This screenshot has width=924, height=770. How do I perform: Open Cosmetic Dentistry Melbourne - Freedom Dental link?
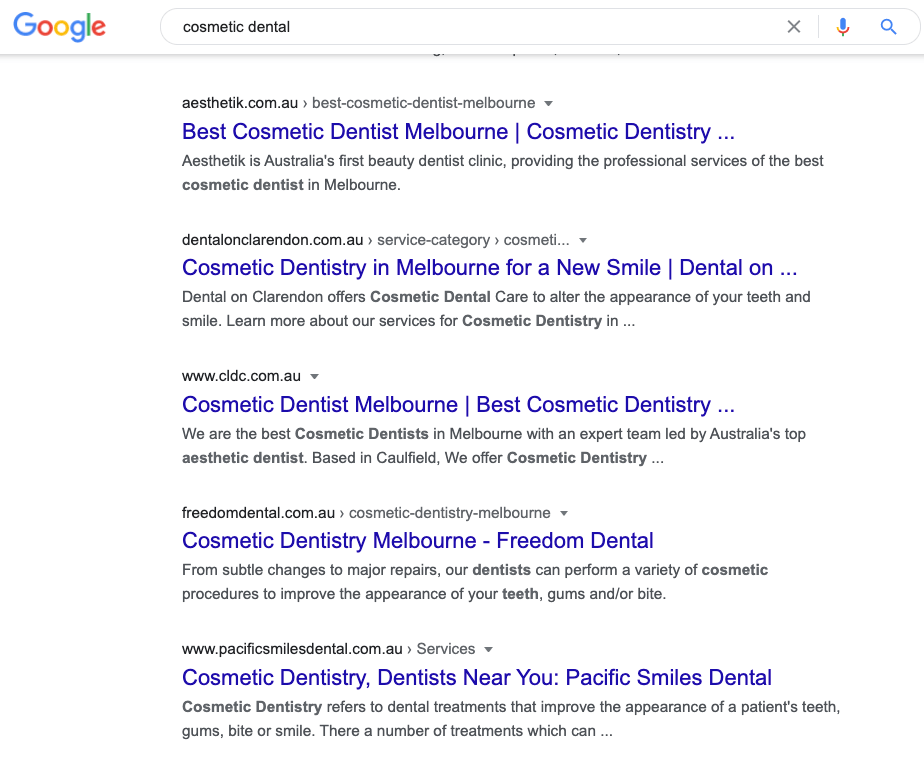(x=418, y=540)
